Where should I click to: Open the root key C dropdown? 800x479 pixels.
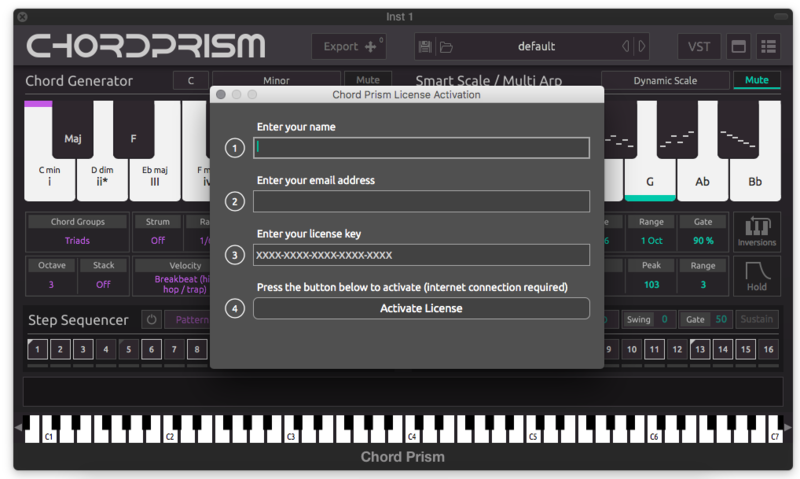[x=191, y=80]
